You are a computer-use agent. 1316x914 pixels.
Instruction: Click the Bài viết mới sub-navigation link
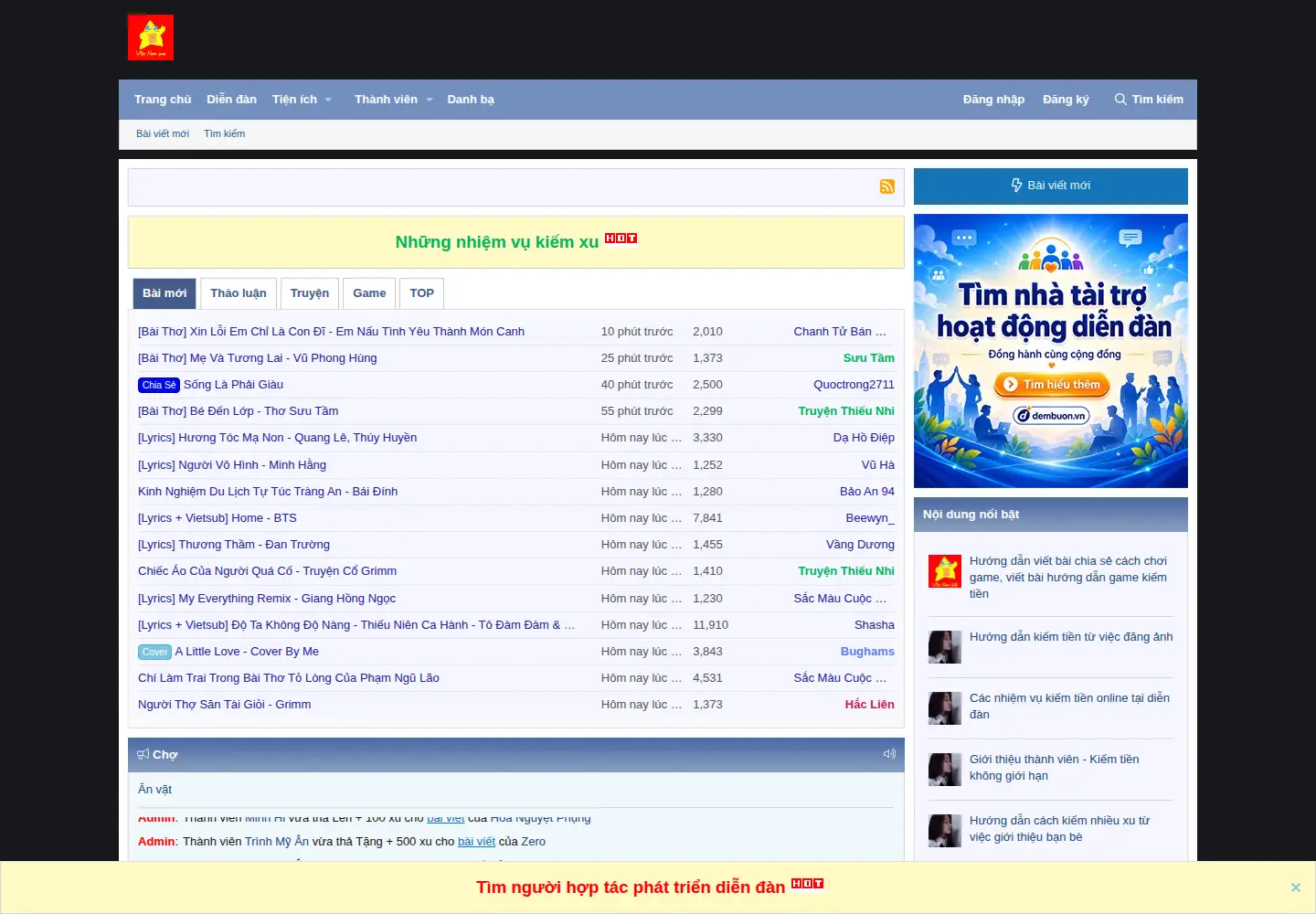click(x=163, y=133)
